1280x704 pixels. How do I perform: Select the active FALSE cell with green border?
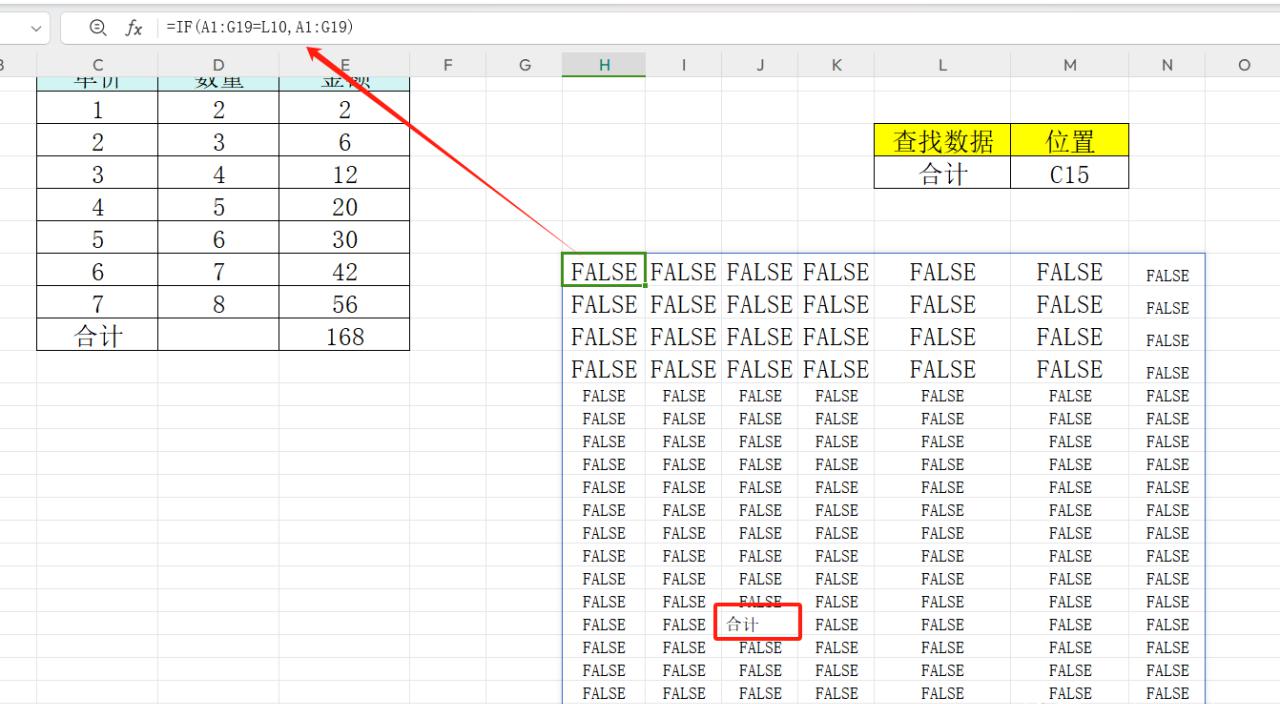tap(604, 271)
